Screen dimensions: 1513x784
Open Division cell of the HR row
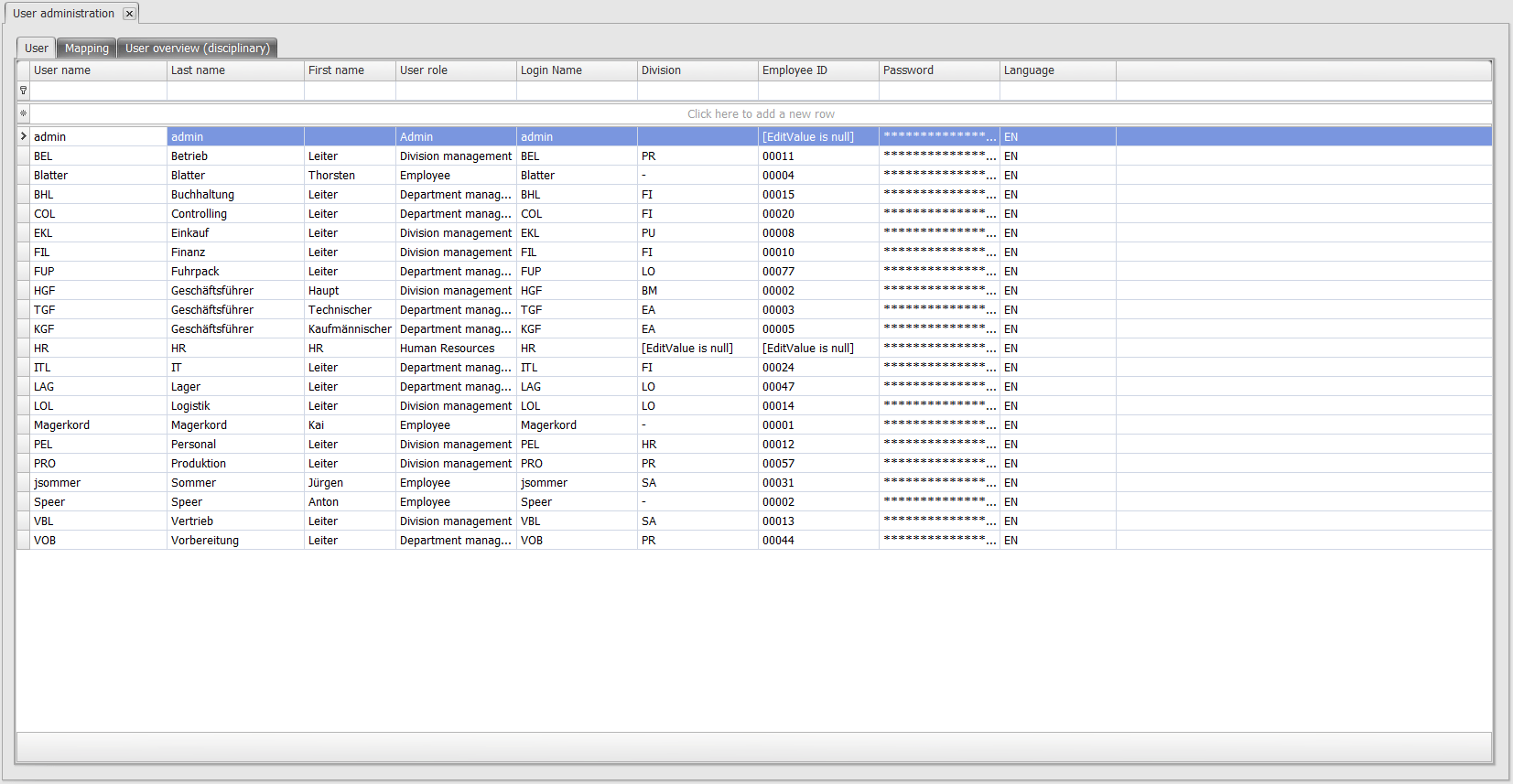697,349
